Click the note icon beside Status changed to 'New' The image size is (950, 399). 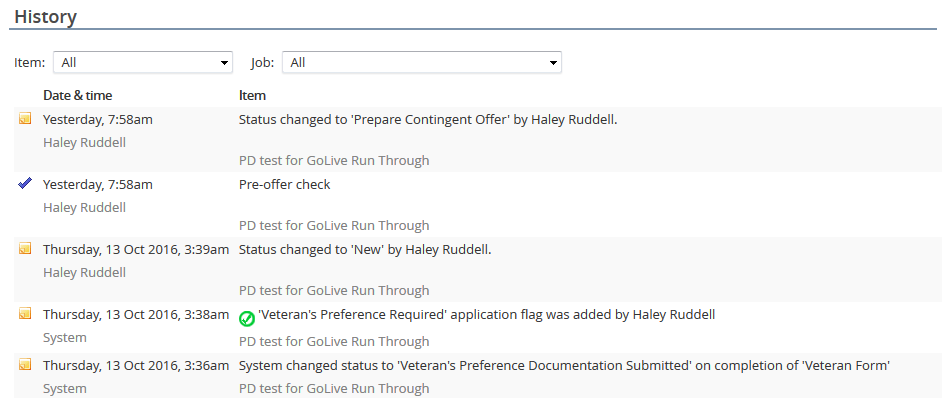(25, 248)
